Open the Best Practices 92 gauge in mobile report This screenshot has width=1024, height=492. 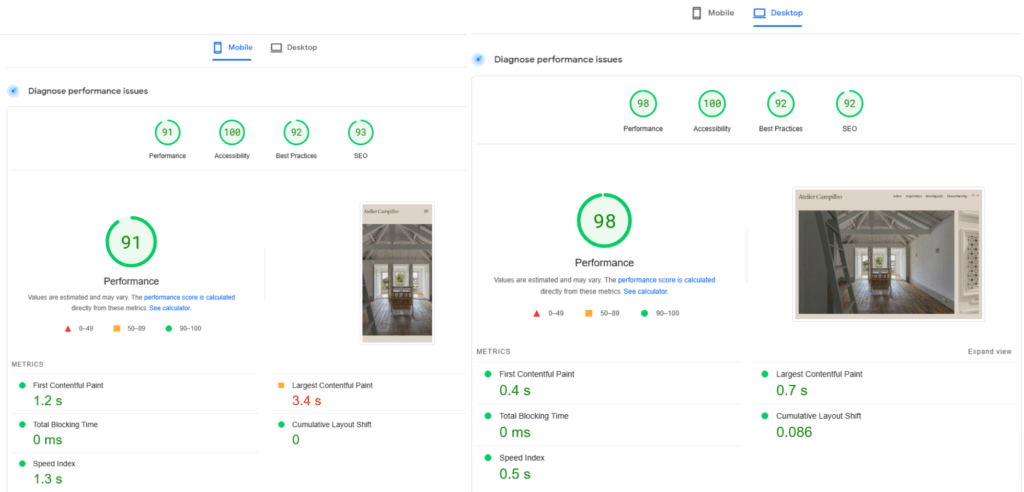296,133
